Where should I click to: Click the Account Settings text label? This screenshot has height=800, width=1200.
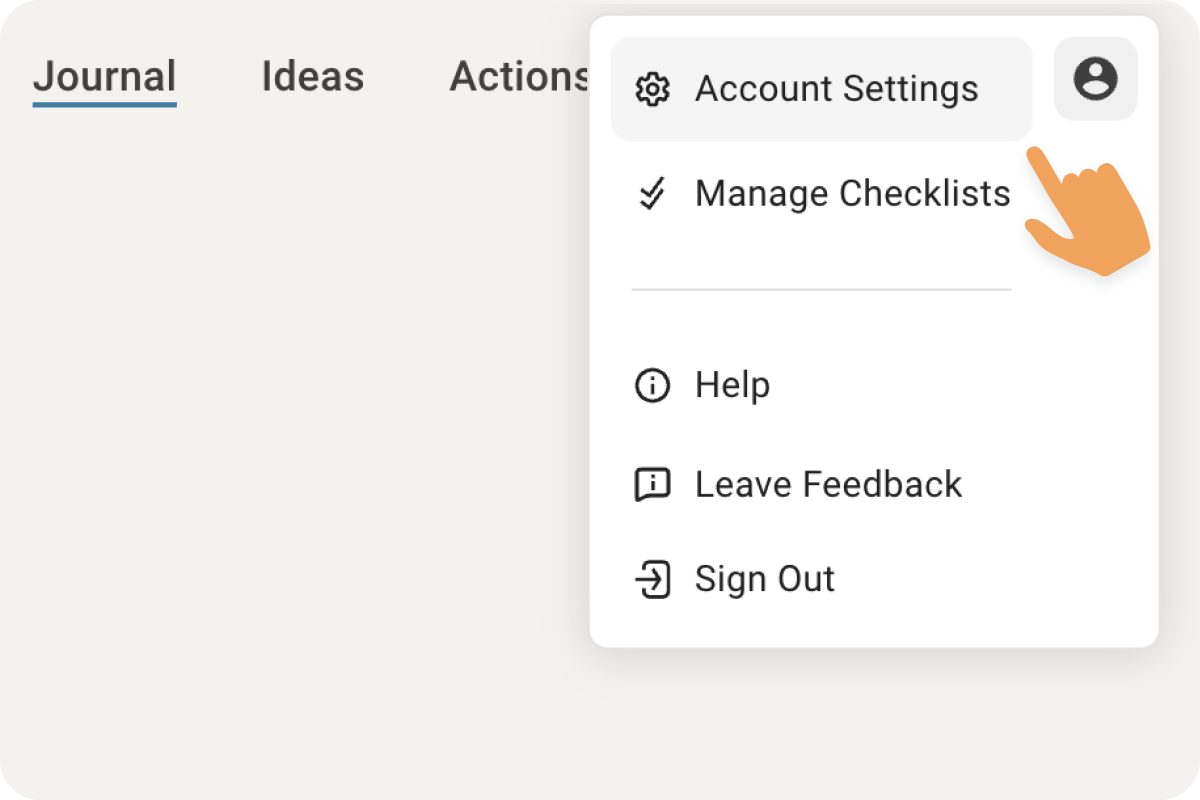point(837,89)
